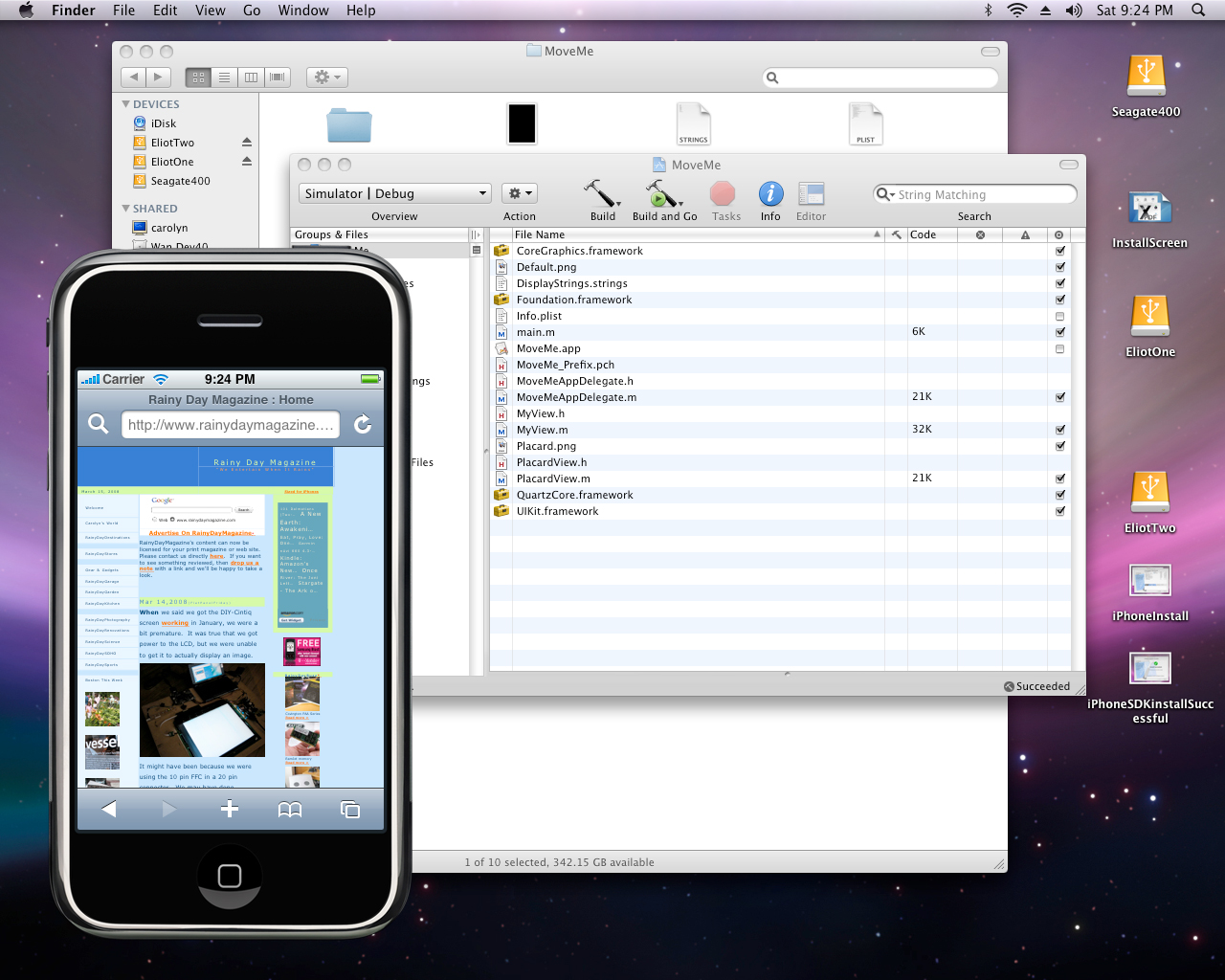Click Succeeded build status in Xcode

pyautogui.click(x=1036, y=686)
